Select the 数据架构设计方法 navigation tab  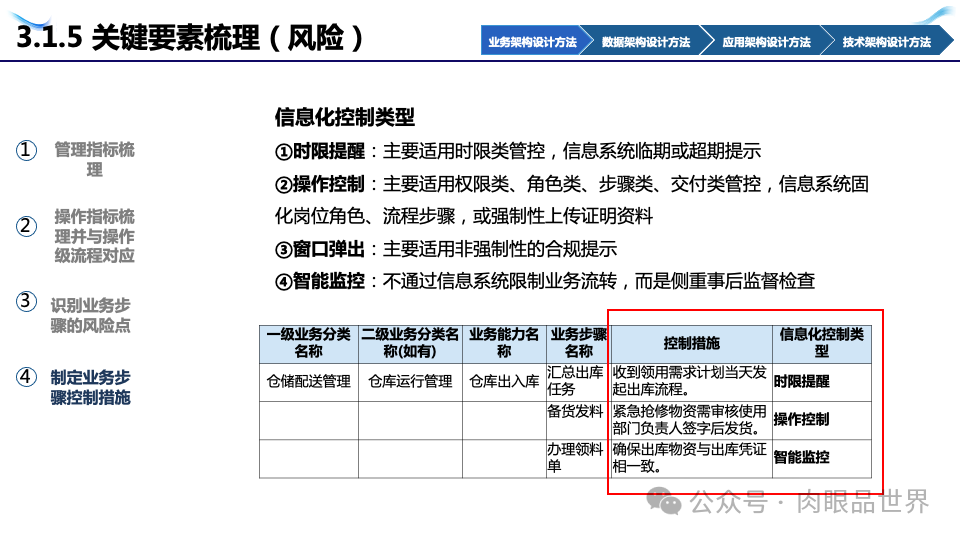tap(646, 41)
